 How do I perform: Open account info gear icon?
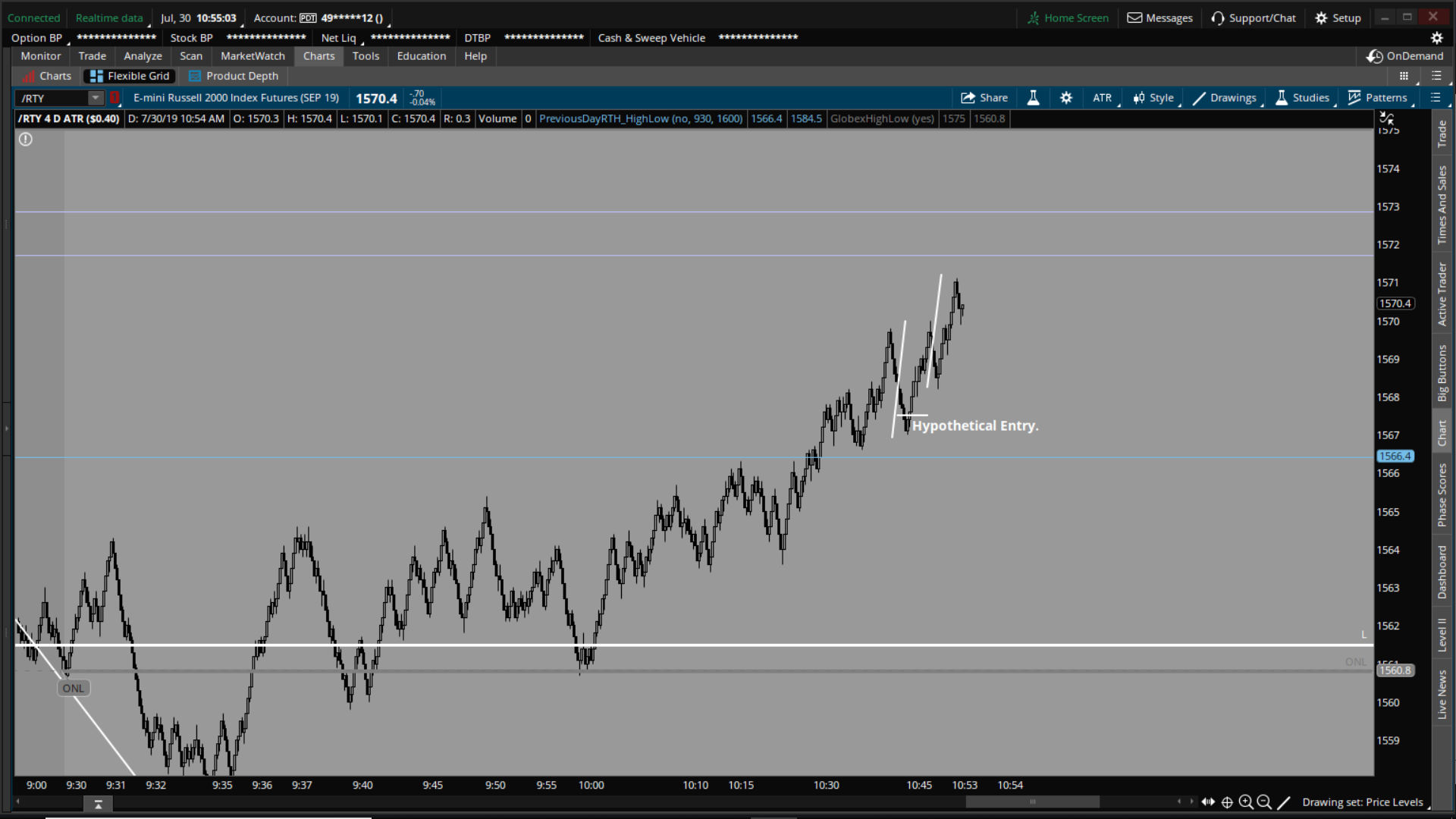(1436, 38)
